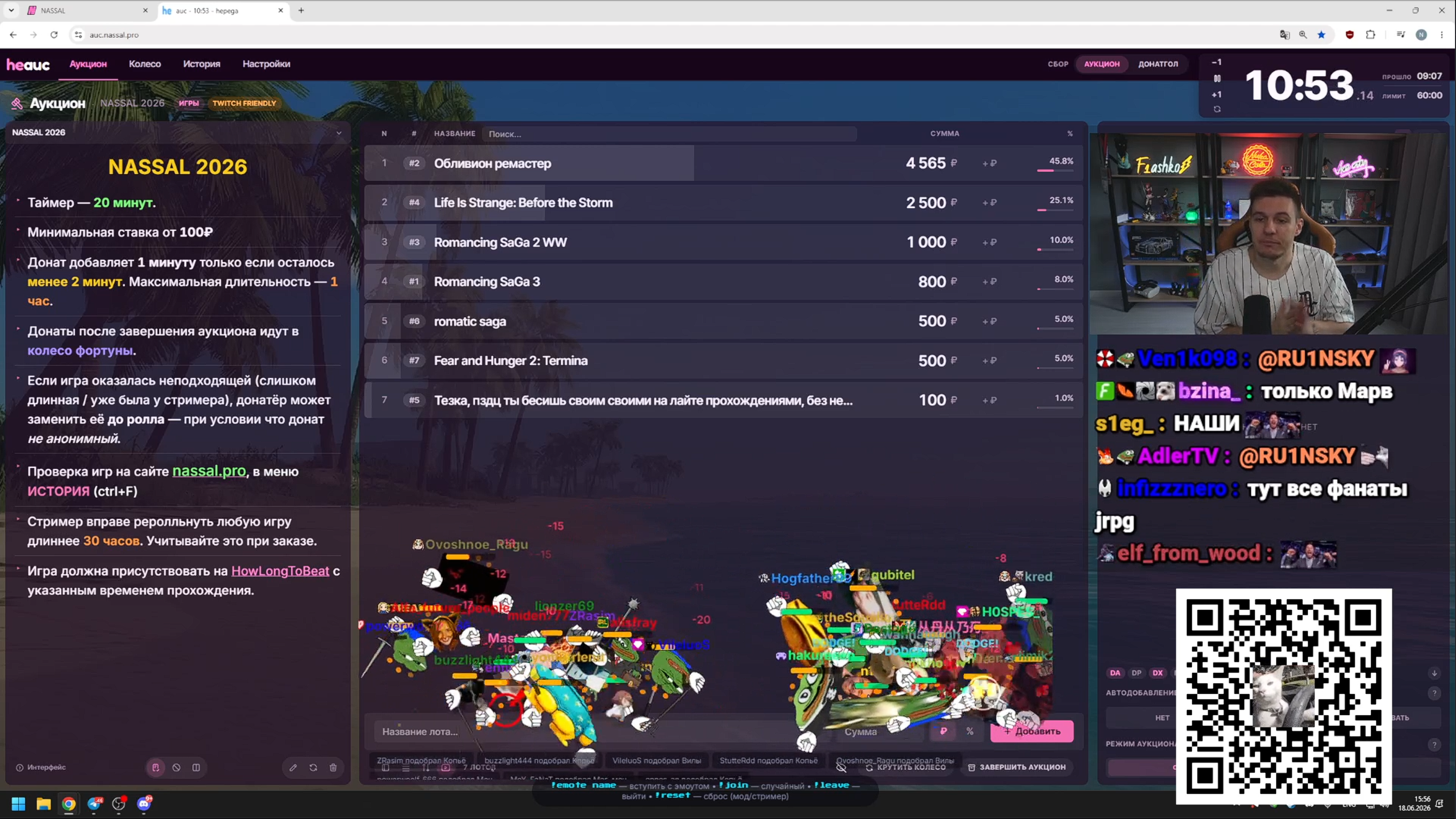Switch mode to Донатгол
The width and height of the screenshot is (1456, 819).
(x=1158, y=64)
